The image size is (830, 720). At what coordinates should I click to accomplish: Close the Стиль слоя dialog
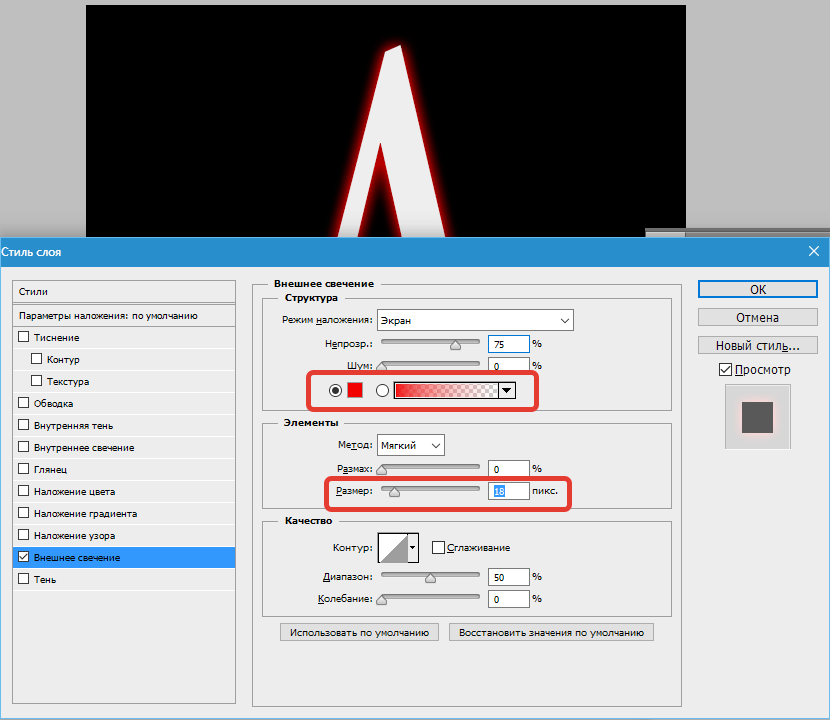[x=814, y=253]
